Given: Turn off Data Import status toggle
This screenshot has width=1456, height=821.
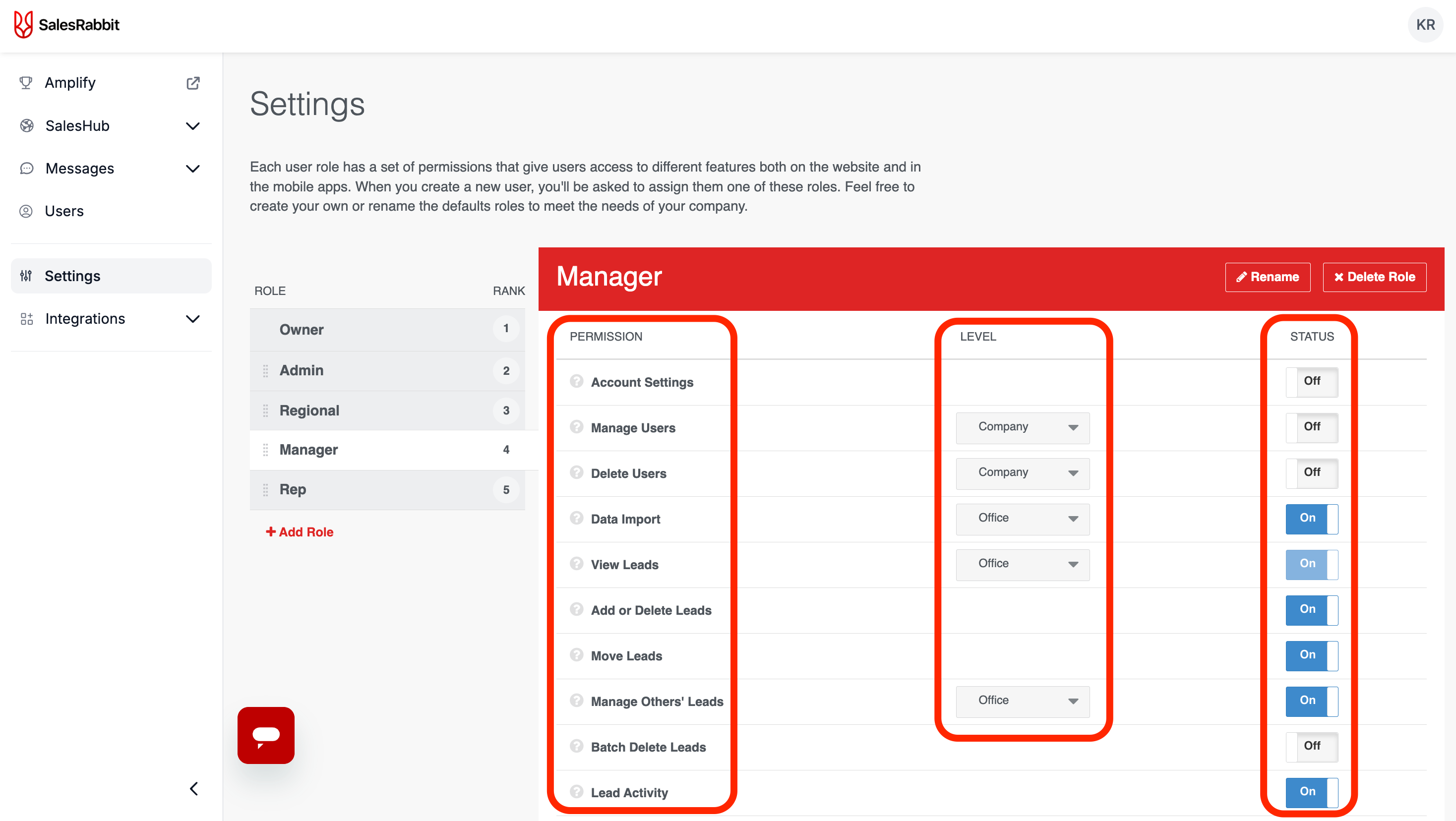Looking at the screenshot, I should 1311,519.
